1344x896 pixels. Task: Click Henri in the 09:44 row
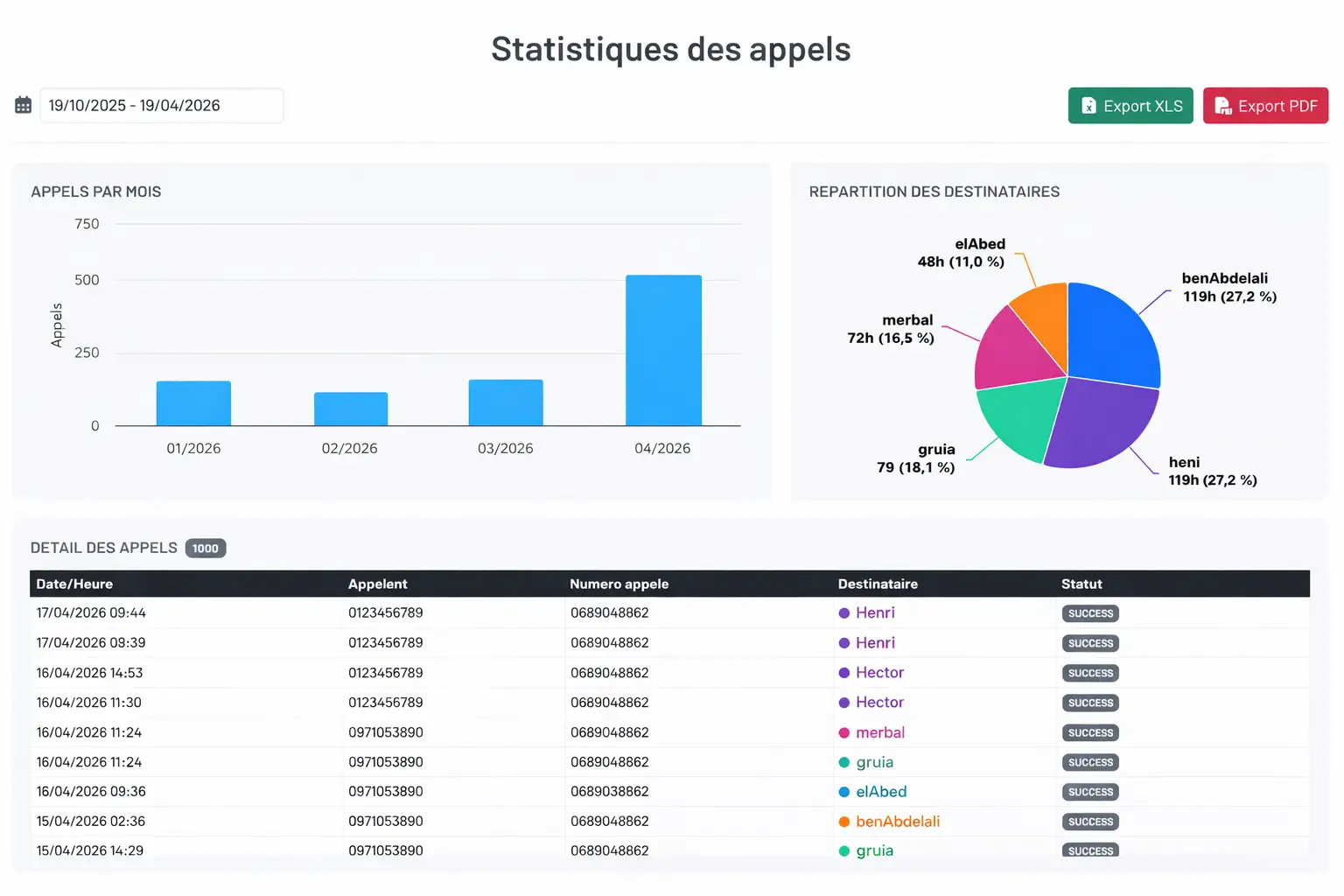point(875,612)
